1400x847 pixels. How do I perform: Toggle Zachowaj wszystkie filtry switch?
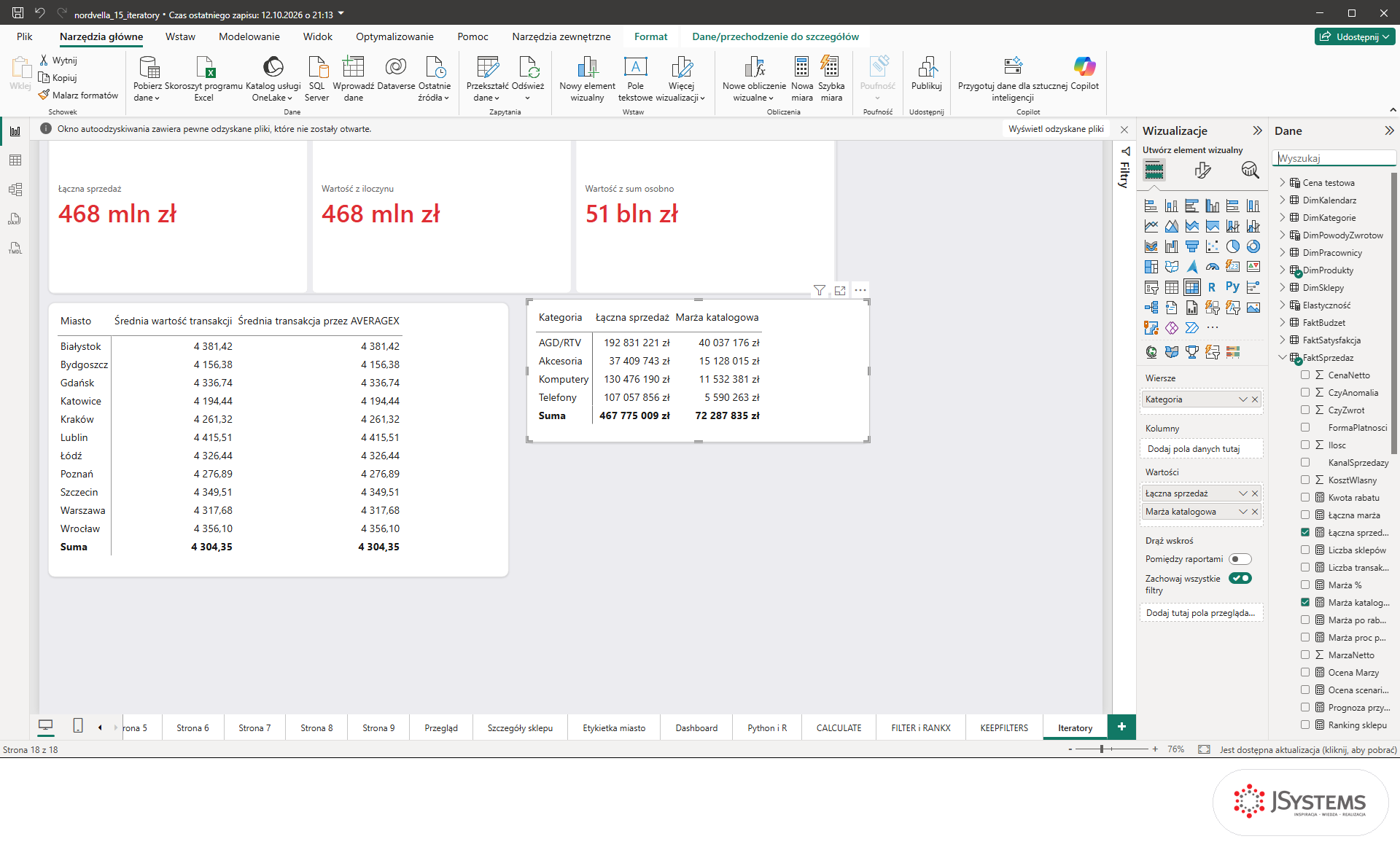[x=1240, y=578]
